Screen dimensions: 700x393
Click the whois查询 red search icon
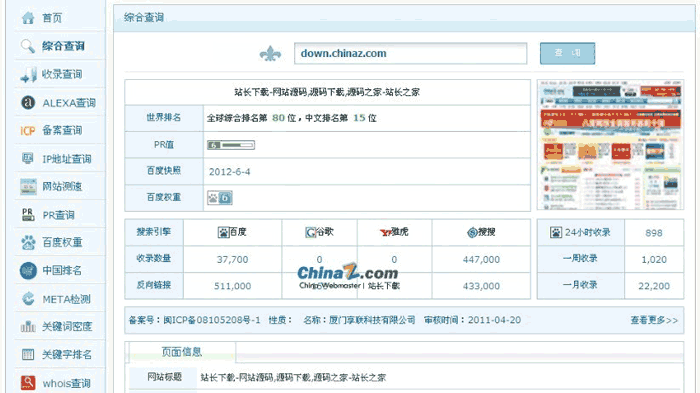pyautogui.click(x=28, y=383)
